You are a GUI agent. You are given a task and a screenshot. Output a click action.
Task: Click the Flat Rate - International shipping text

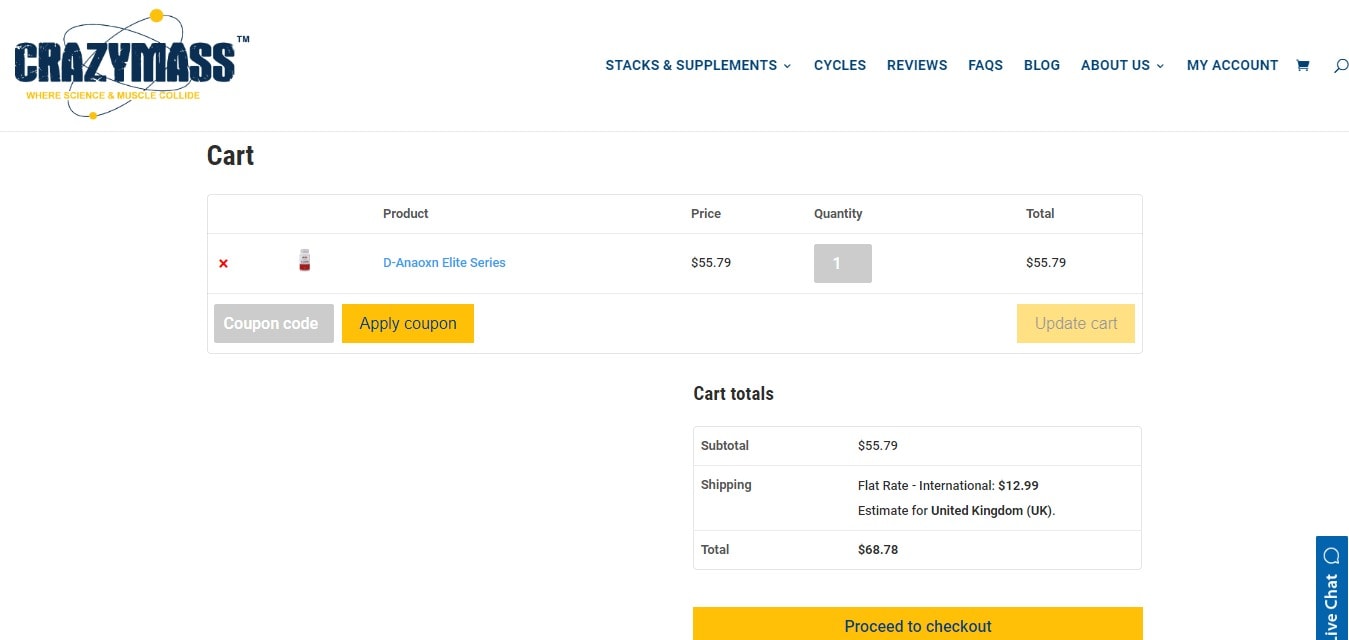pyautogui.click(x=948, y=485)
